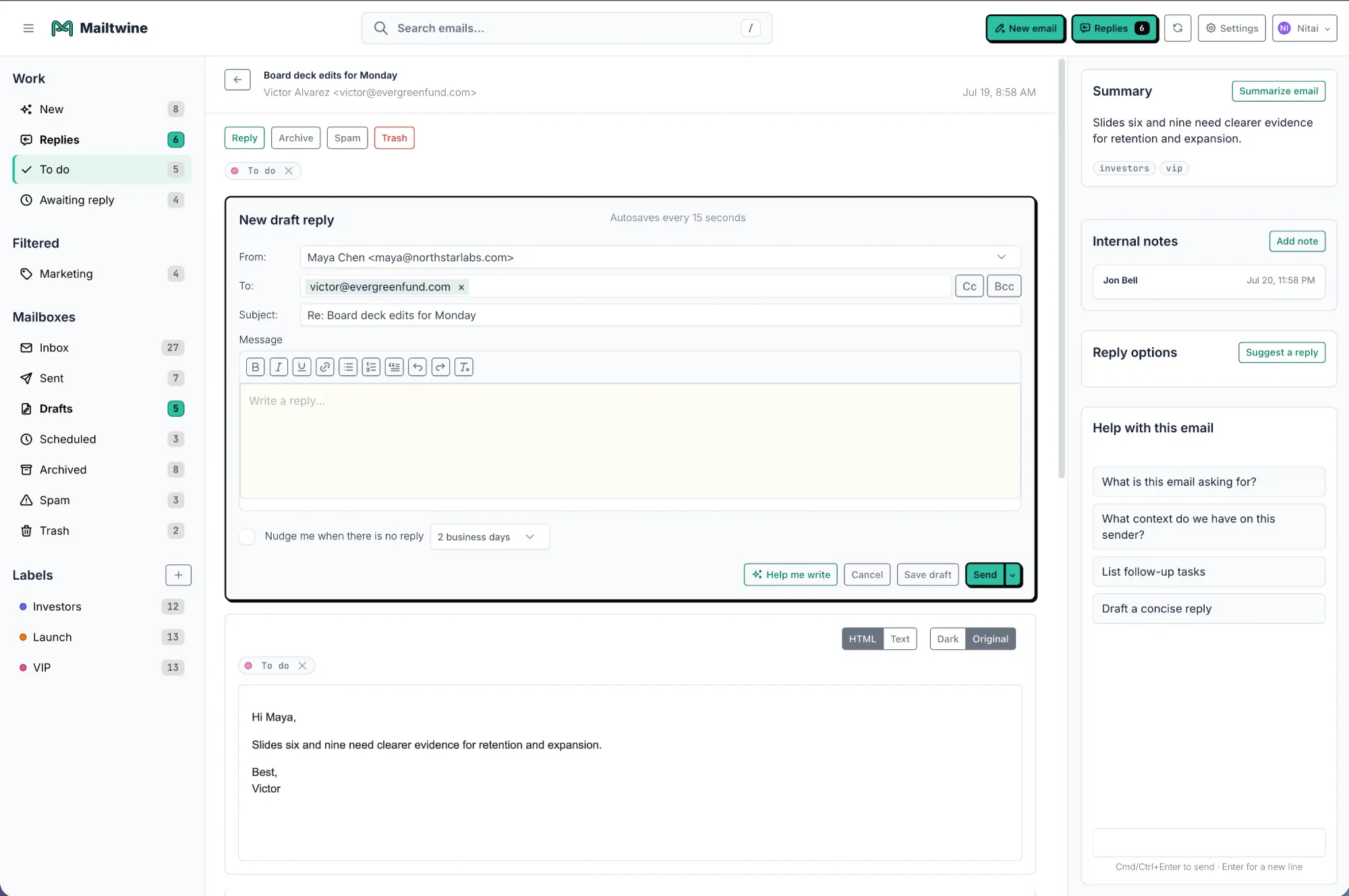Image resolution: width=1349 pixels, height=896 pixels.
Task: Open the Nitai account menu
Action: pos(1304,28)
